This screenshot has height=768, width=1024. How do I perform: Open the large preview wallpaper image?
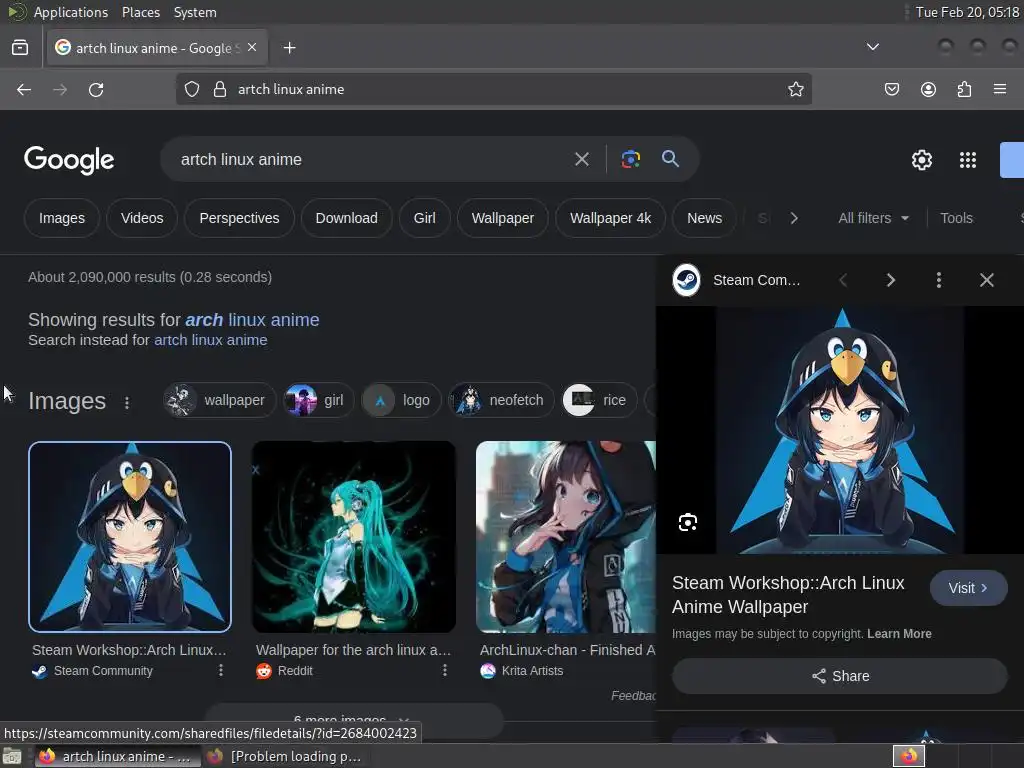coord(840,430)
